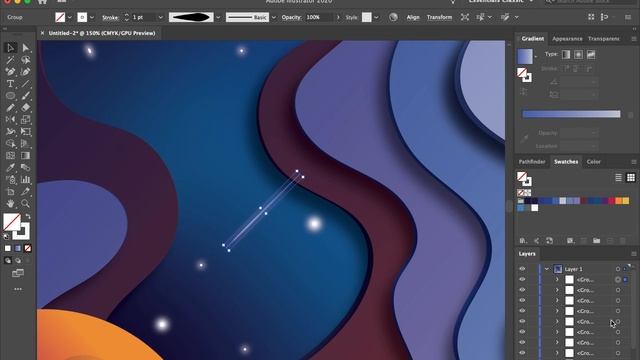Open stroke weight dropdown arrow
This screenshot has height=360, width=640.
(160, 18)
